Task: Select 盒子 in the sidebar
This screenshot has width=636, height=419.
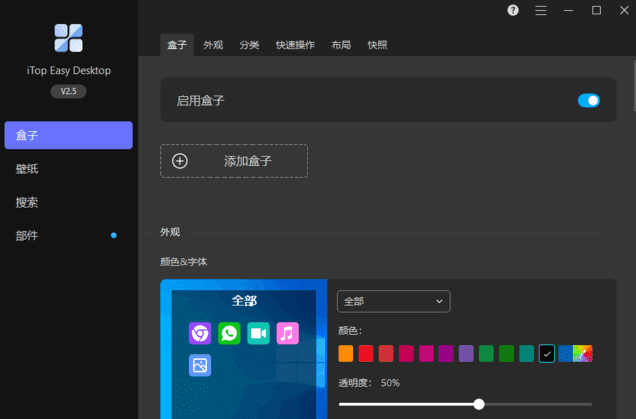Action: point(68,135)
